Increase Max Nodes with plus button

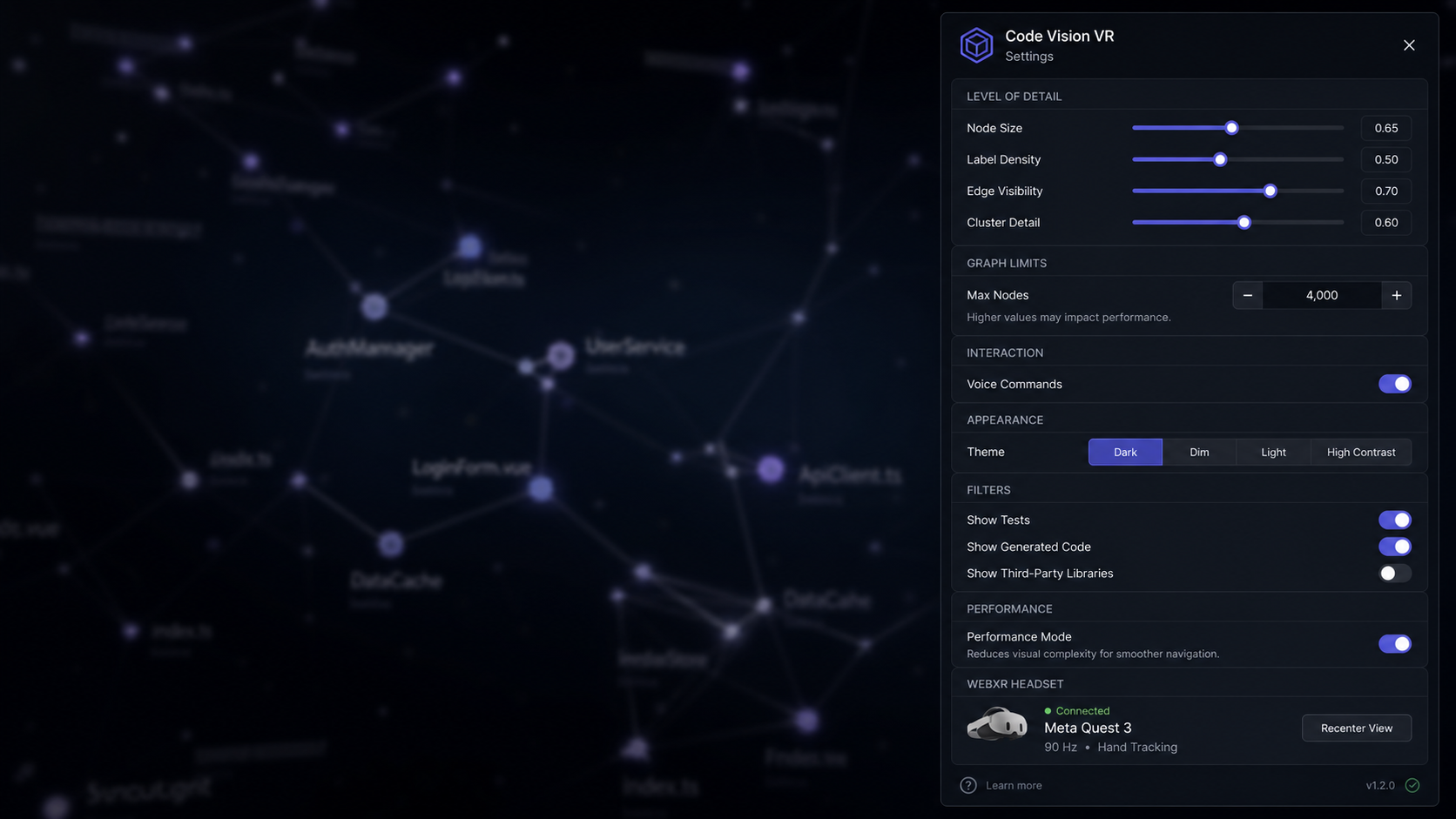pos(1397,295)
